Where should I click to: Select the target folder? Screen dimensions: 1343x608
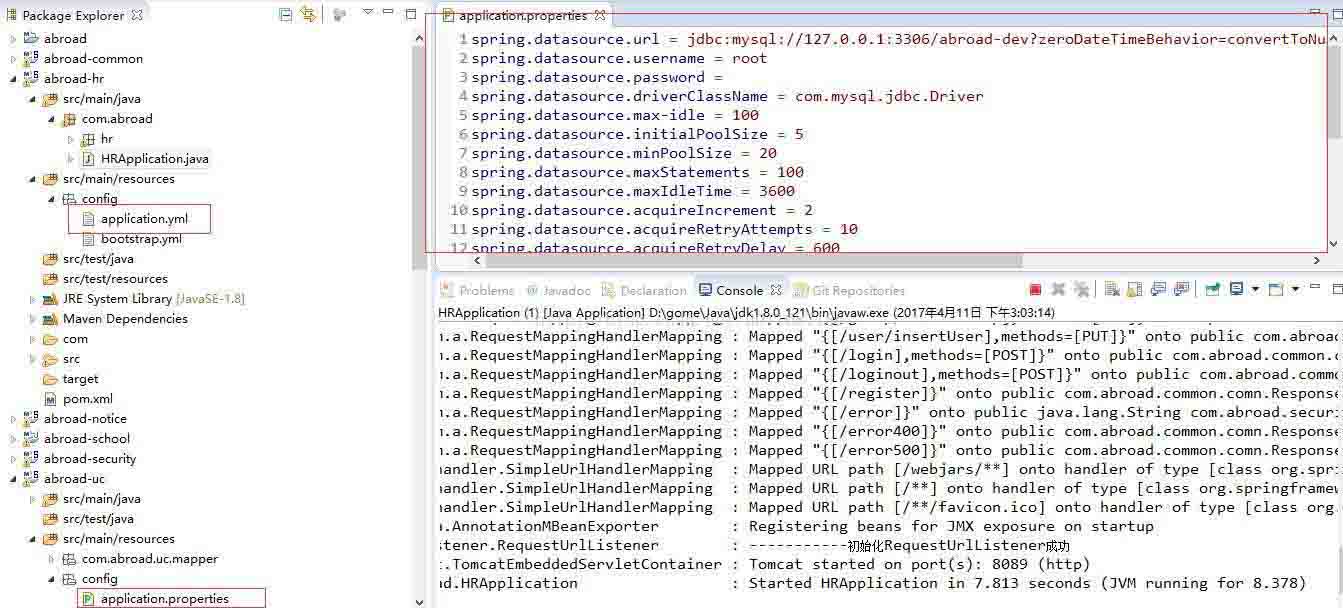pos(80,379)
